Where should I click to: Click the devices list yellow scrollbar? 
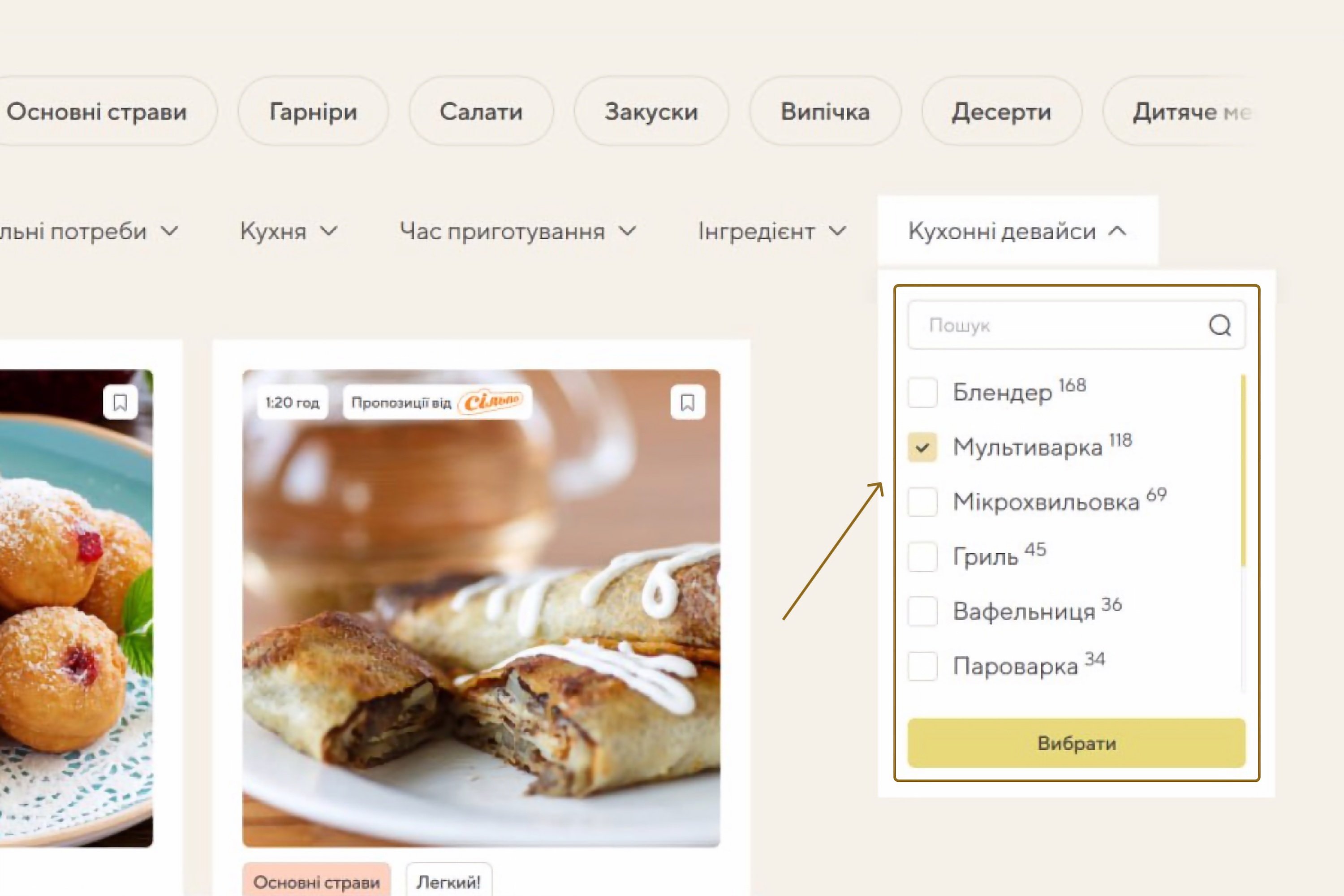[x=1244, y=470]
